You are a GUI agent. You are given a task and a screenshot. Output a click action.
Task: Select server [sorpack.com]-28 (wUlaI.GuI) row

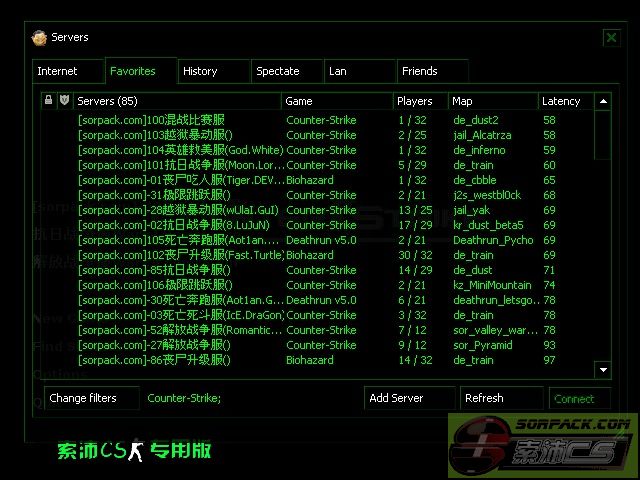[x=317, y=210]
